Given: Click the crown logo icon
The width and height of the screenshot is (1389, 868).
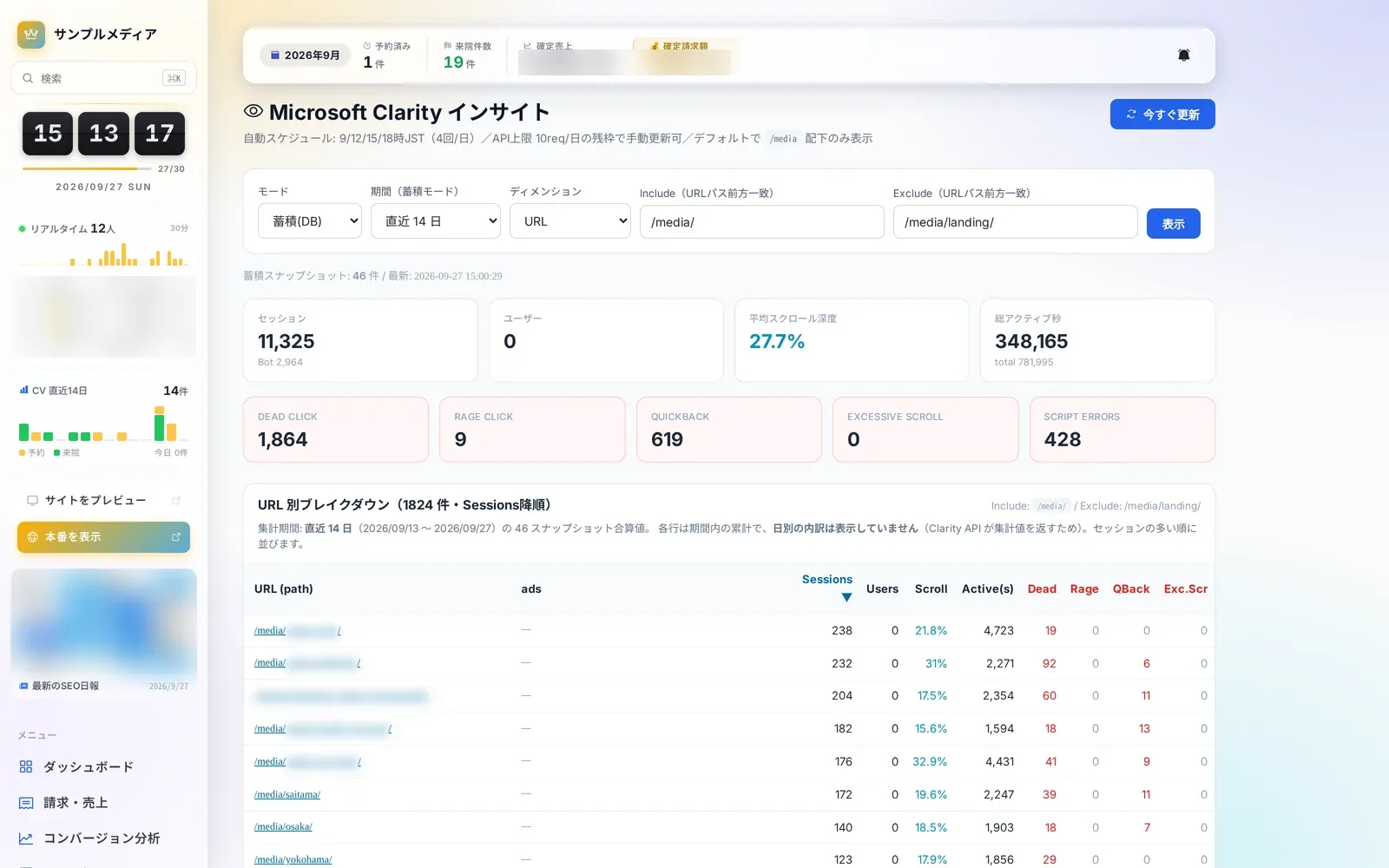Looking at the screenshot, I should coord(31,35).
